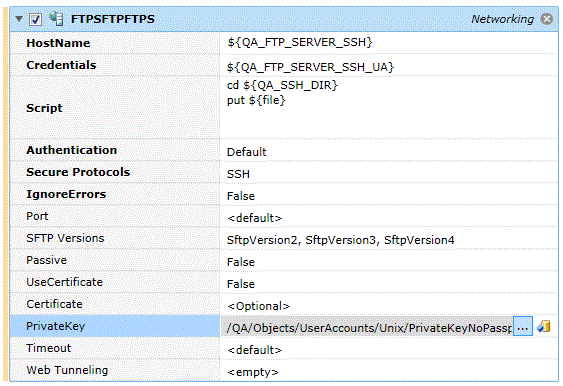Click the Web Tunneling empty field
The image size is (563, 386).
click(389, 371)
